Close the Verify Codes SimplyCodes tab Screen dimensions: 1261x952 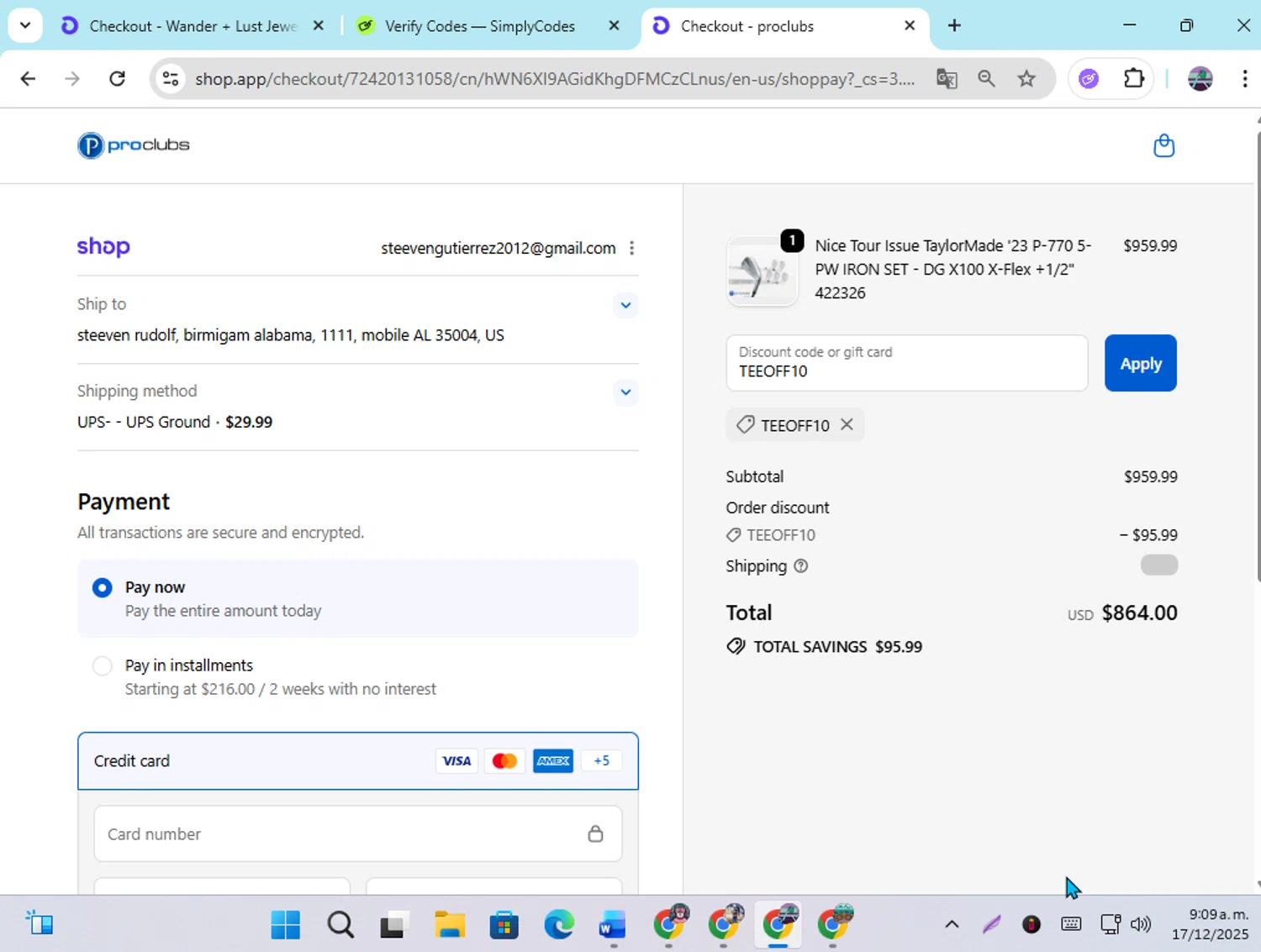[x=614, y=26]
